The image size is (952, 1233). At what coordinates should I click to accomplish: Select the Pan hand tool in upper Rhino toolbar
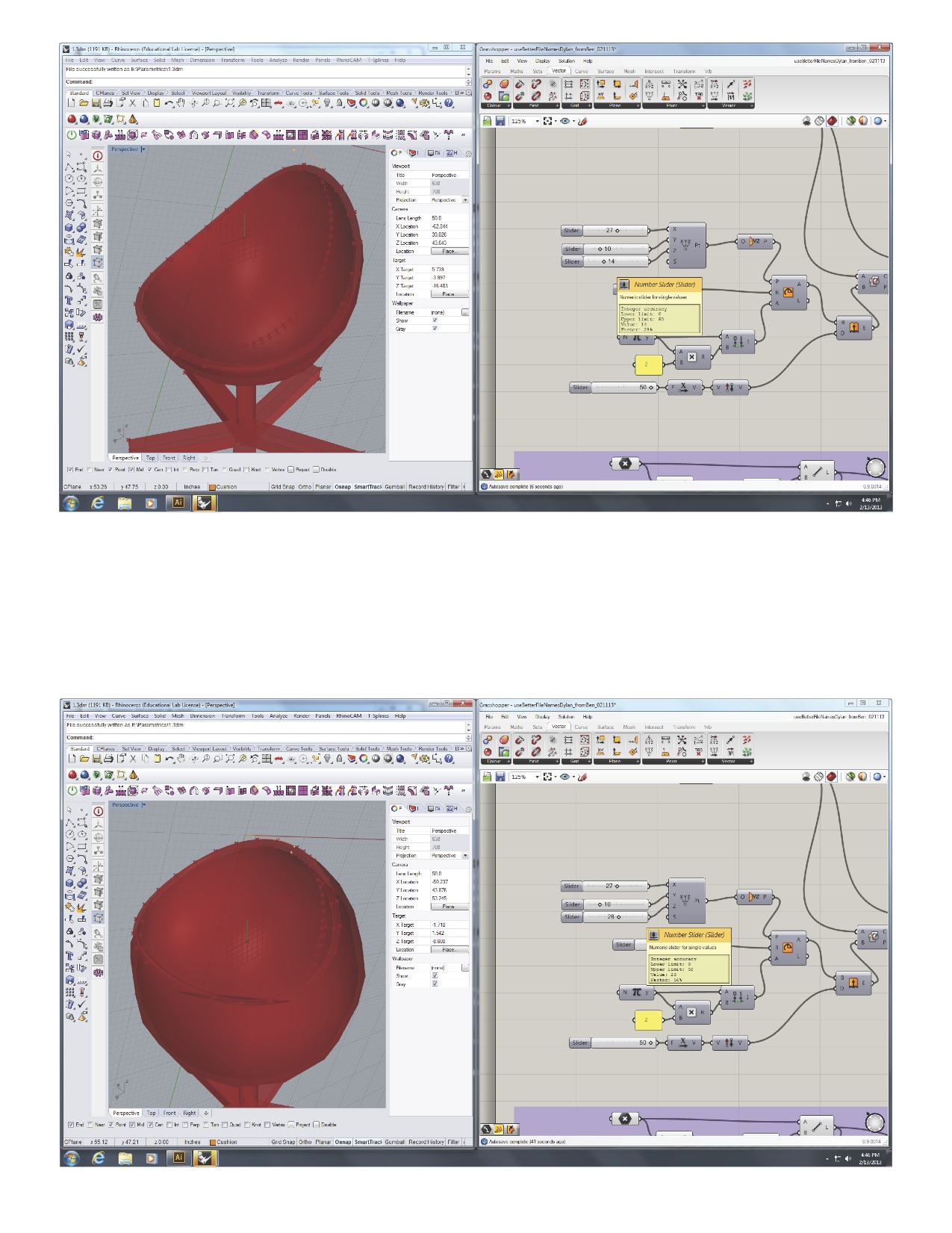coord(181,103)
